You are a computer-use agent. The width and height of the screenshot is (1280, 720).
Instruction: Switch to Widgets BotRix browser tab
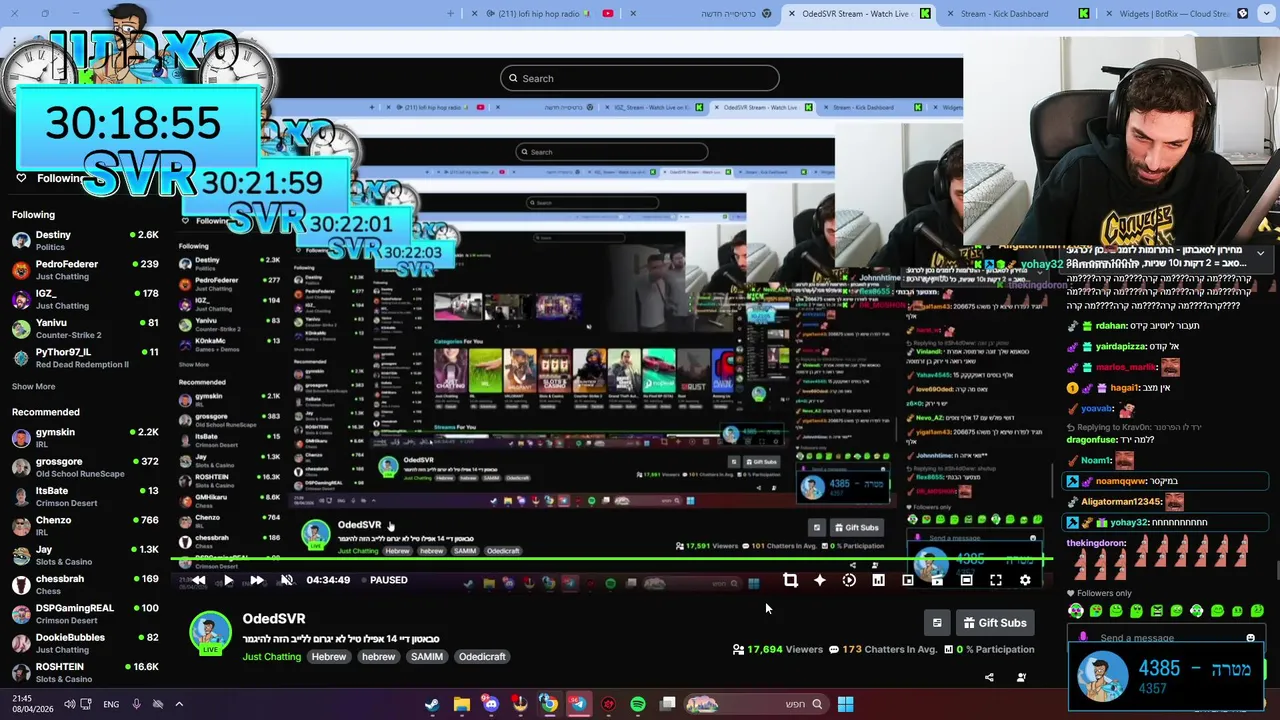[x=1174, y=14]
